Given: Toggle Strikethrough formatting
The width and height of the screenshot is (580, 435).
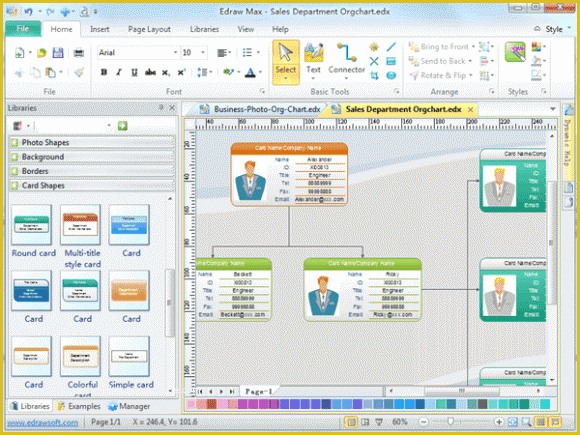Looking at the screenshot, I should click(150, 72).
